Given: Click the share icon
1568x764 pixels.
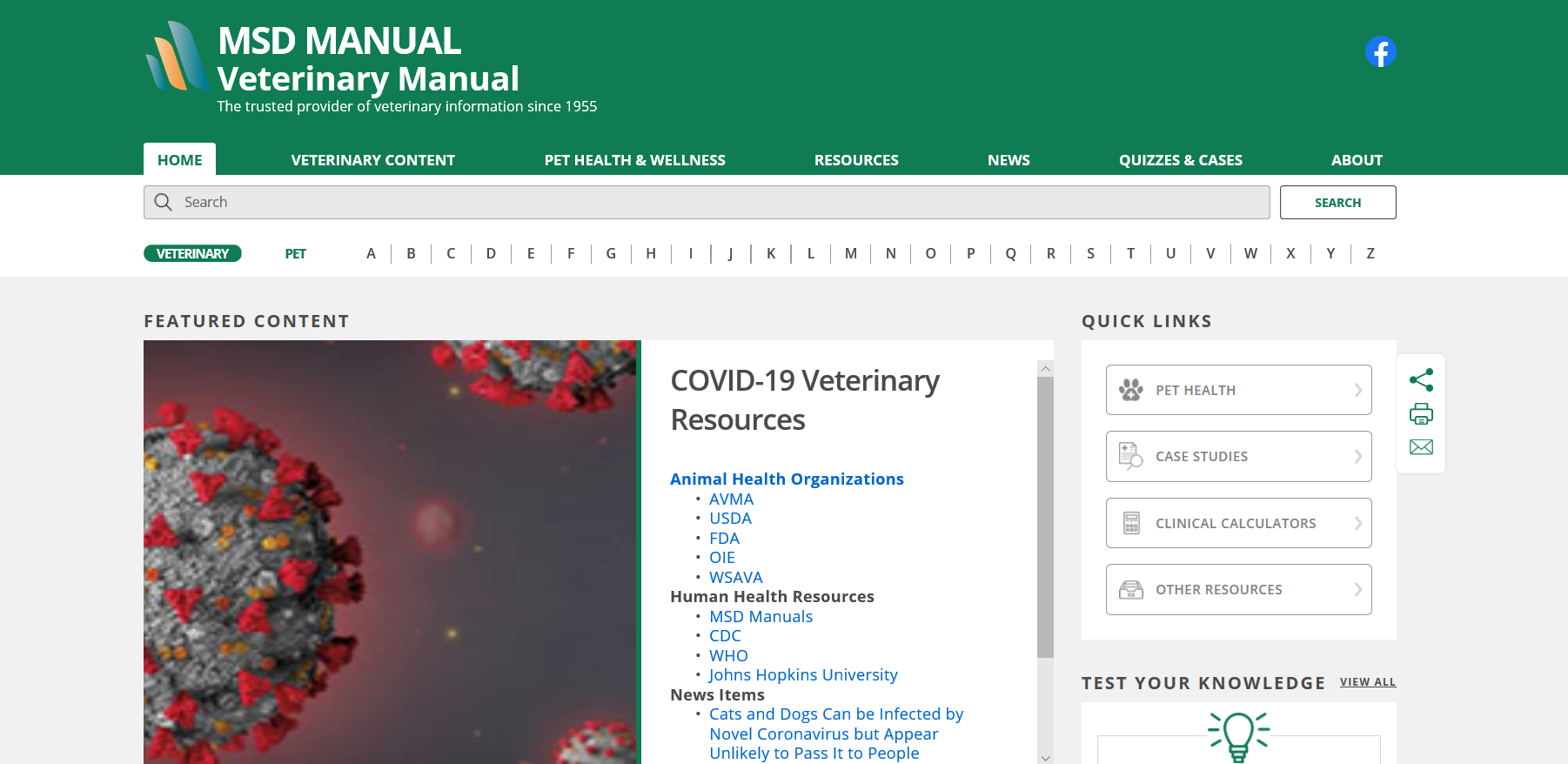Looking at the screenshot, I should (x=1421, y=380).
